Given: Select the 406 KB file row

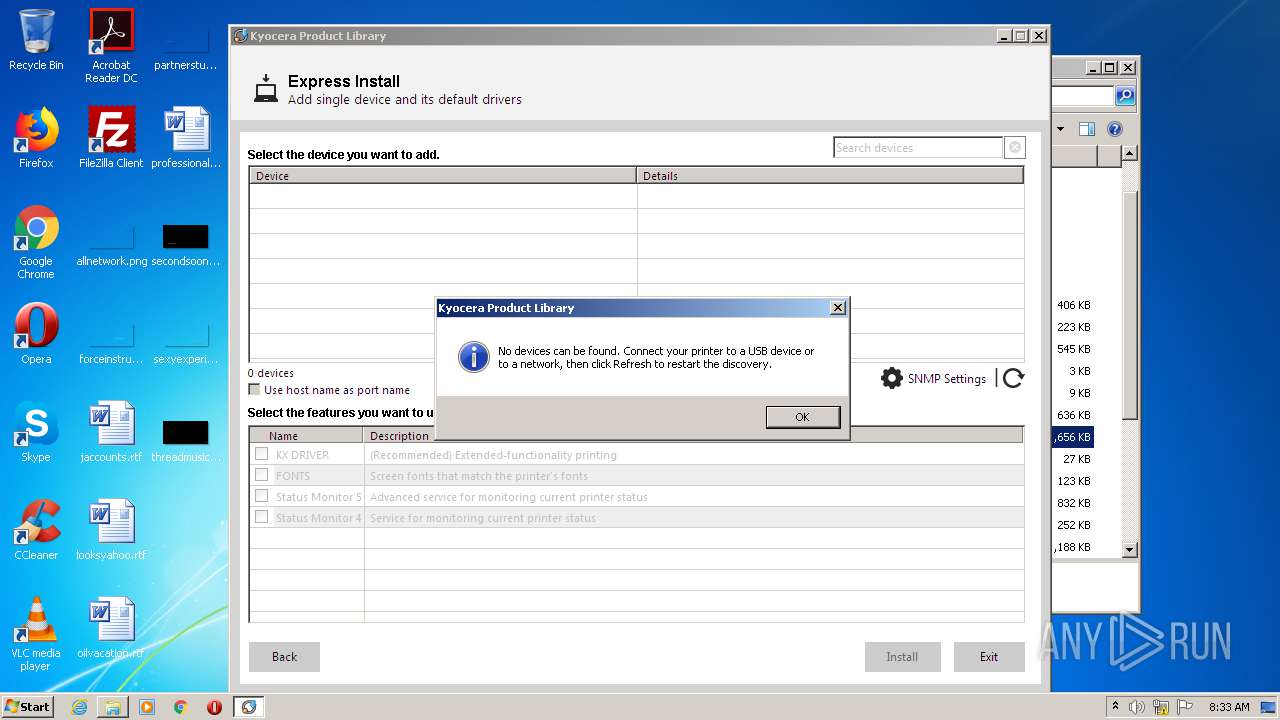Looking at the screenshot, I should 1073,305.
